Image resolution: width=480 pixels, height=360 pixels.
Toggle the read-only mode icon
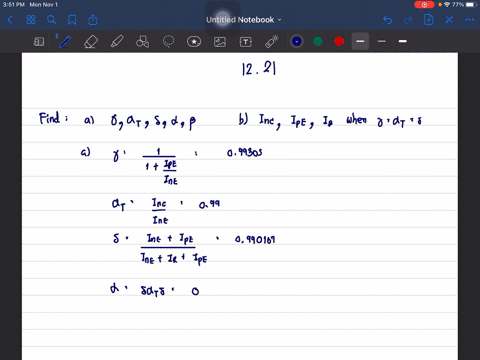(x=39, y=42)
